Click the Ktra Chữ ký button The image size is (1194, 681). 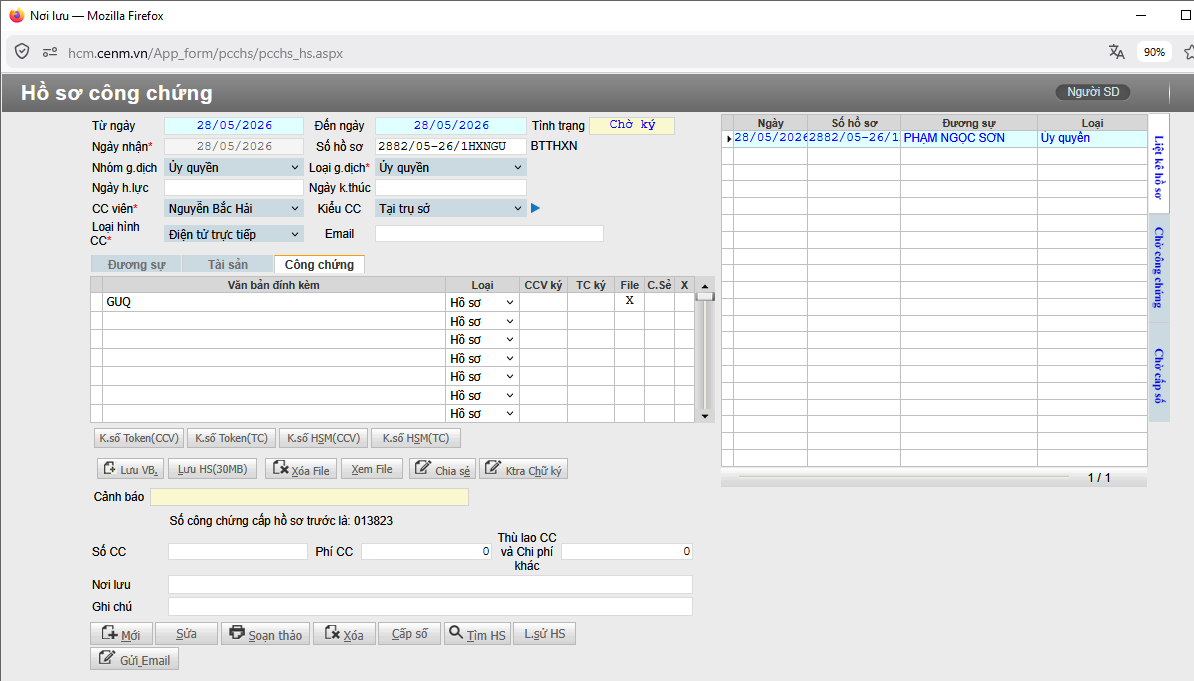pos(524,469)
